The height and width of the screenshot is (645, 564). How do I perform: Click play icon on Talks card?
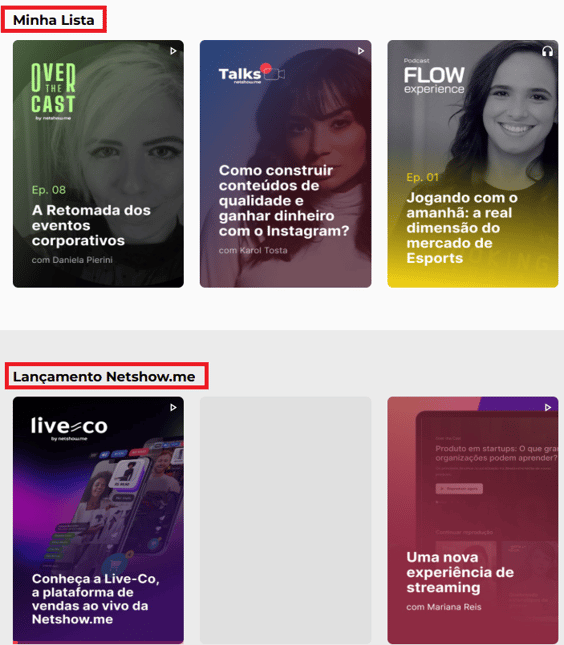[361, 51]
